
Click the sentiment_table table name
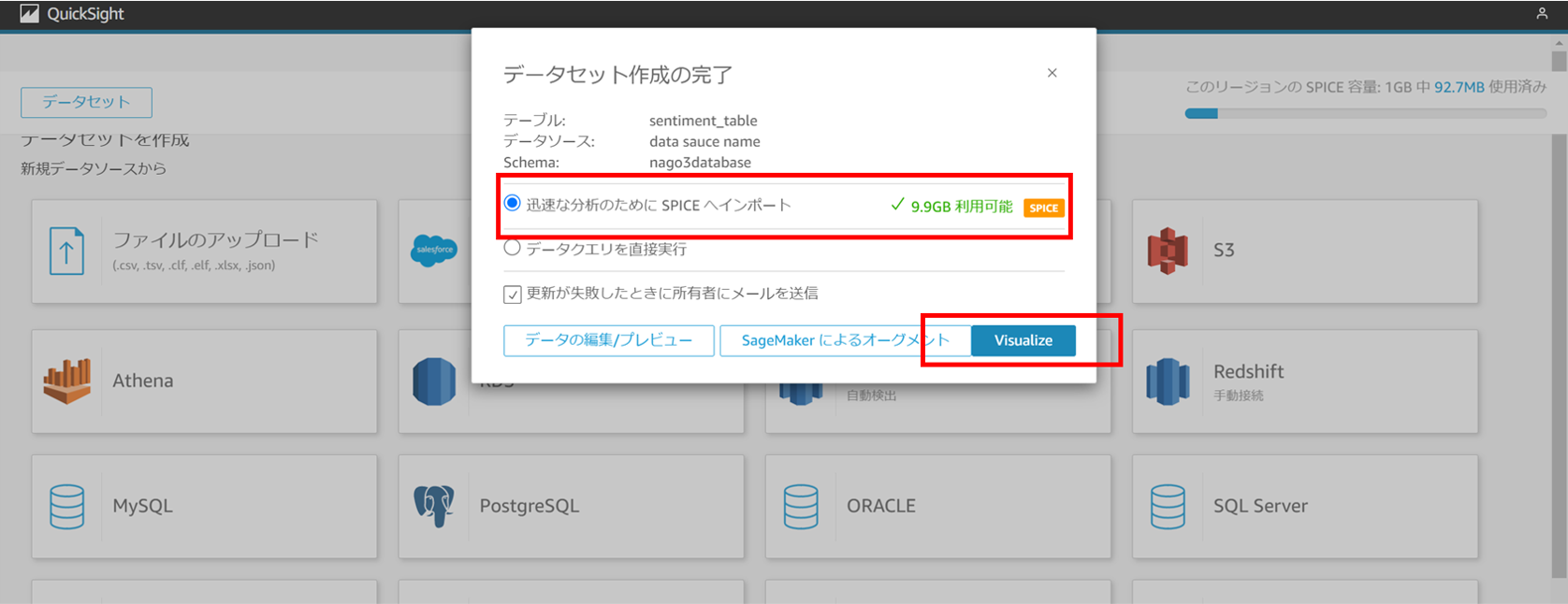[703, 121]
